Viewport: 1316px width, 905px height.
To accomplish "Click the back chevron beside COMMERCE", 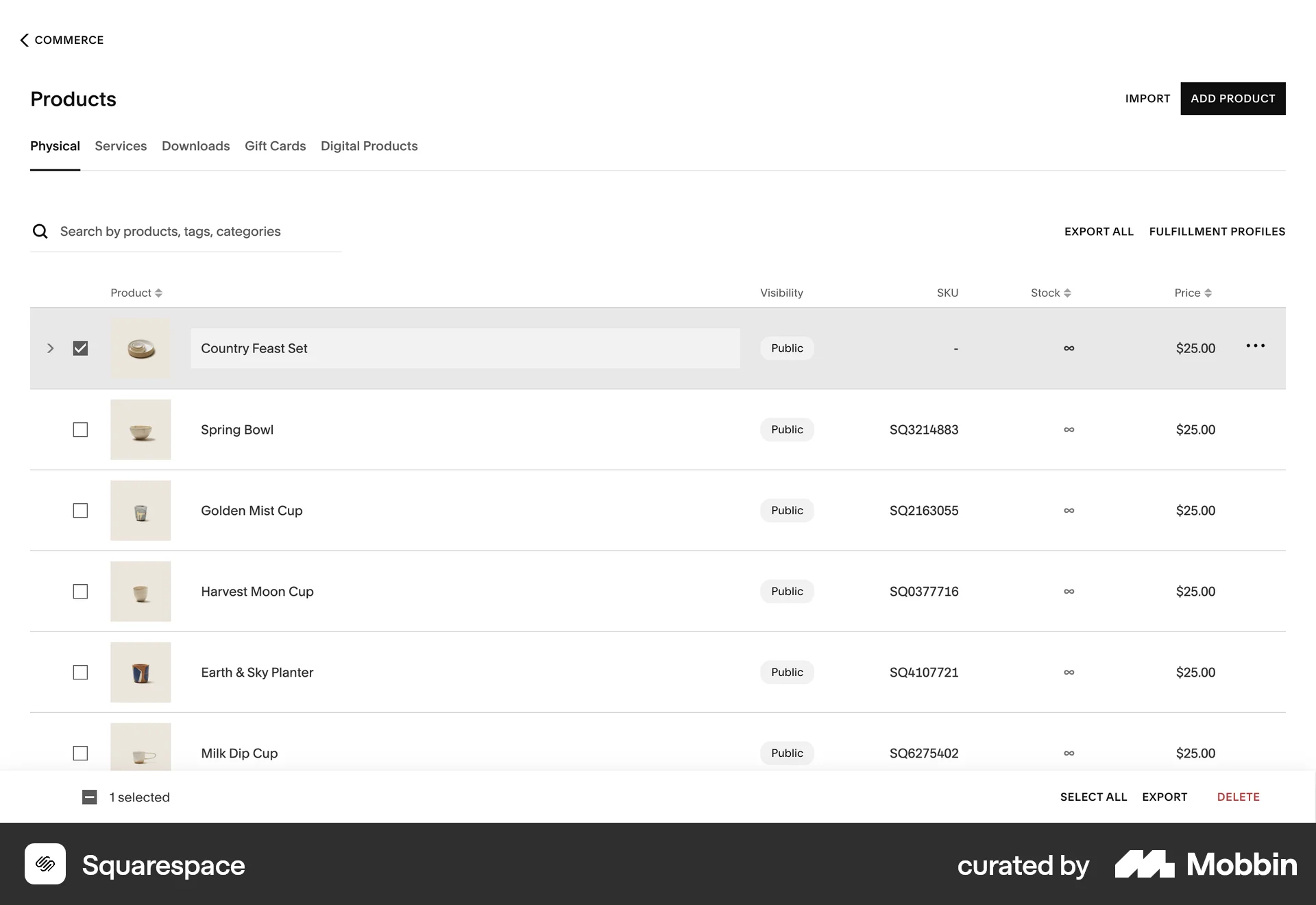I will pos(24,40).
